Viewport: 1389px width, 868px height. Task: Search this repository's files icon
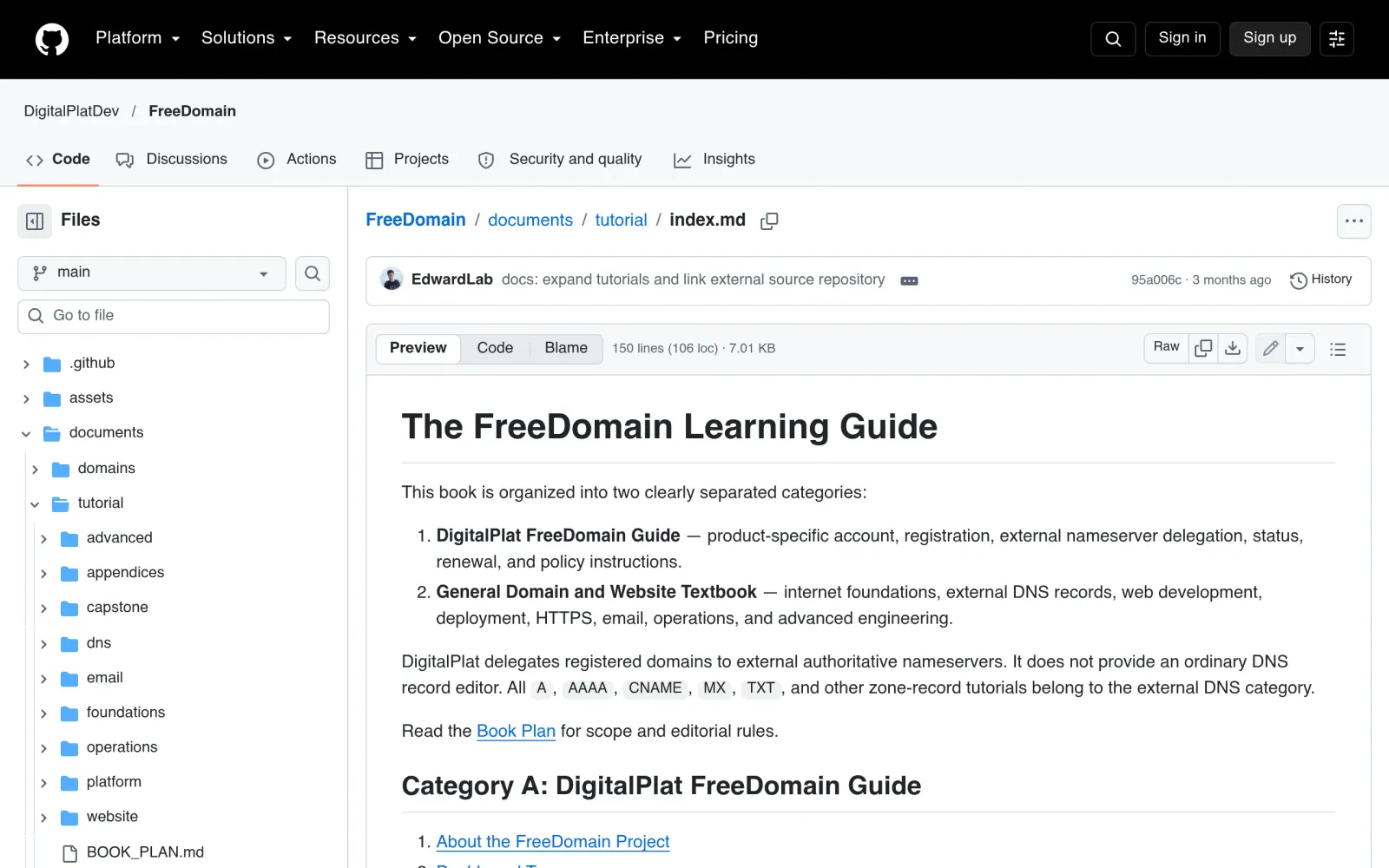(x=313, y=273)
